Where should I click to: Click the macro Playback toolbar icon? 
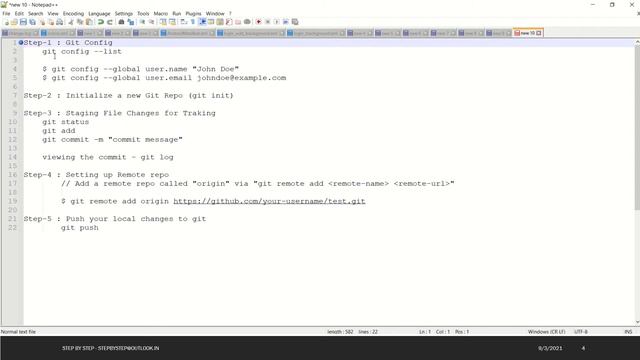(276, 22)
